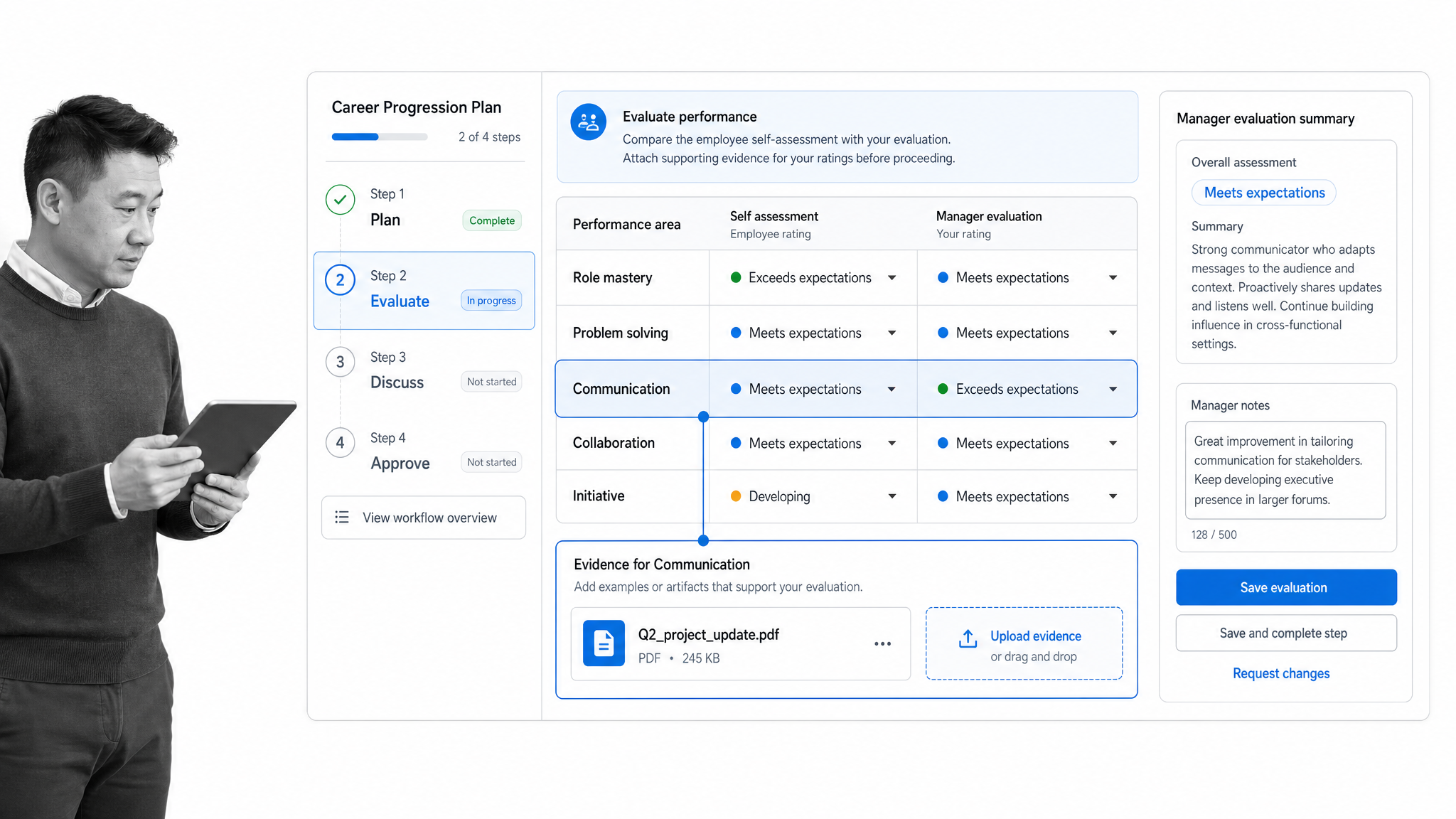
Task: Open the Communication manager rating Exceeds expectations dropdown
Action: click(x=1027, y=389)
